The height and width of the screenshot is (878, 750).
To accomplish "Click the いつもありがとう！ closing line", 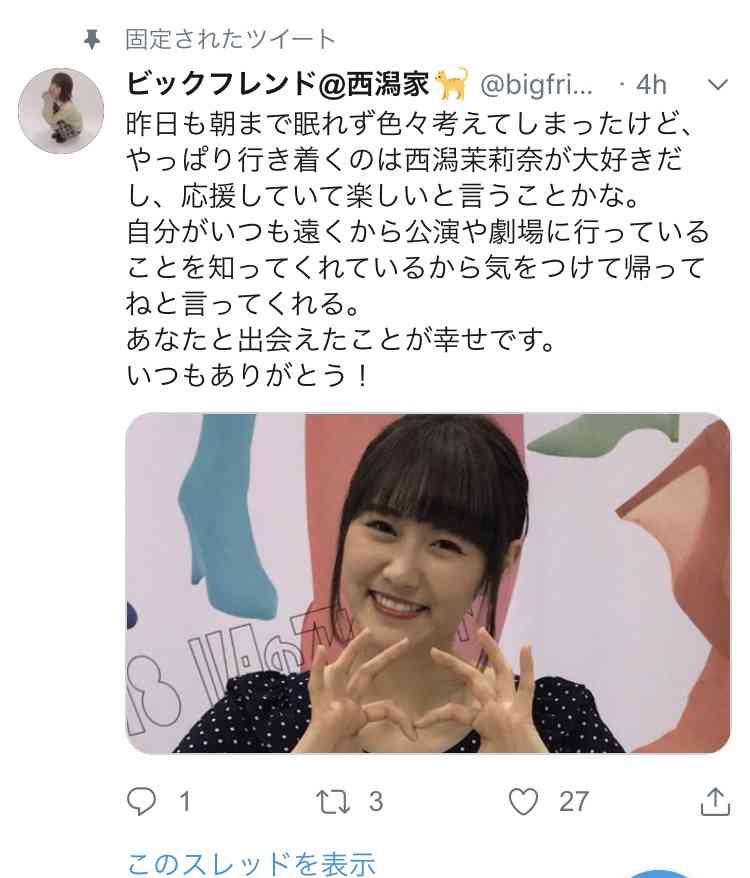I will coord(248,375).
